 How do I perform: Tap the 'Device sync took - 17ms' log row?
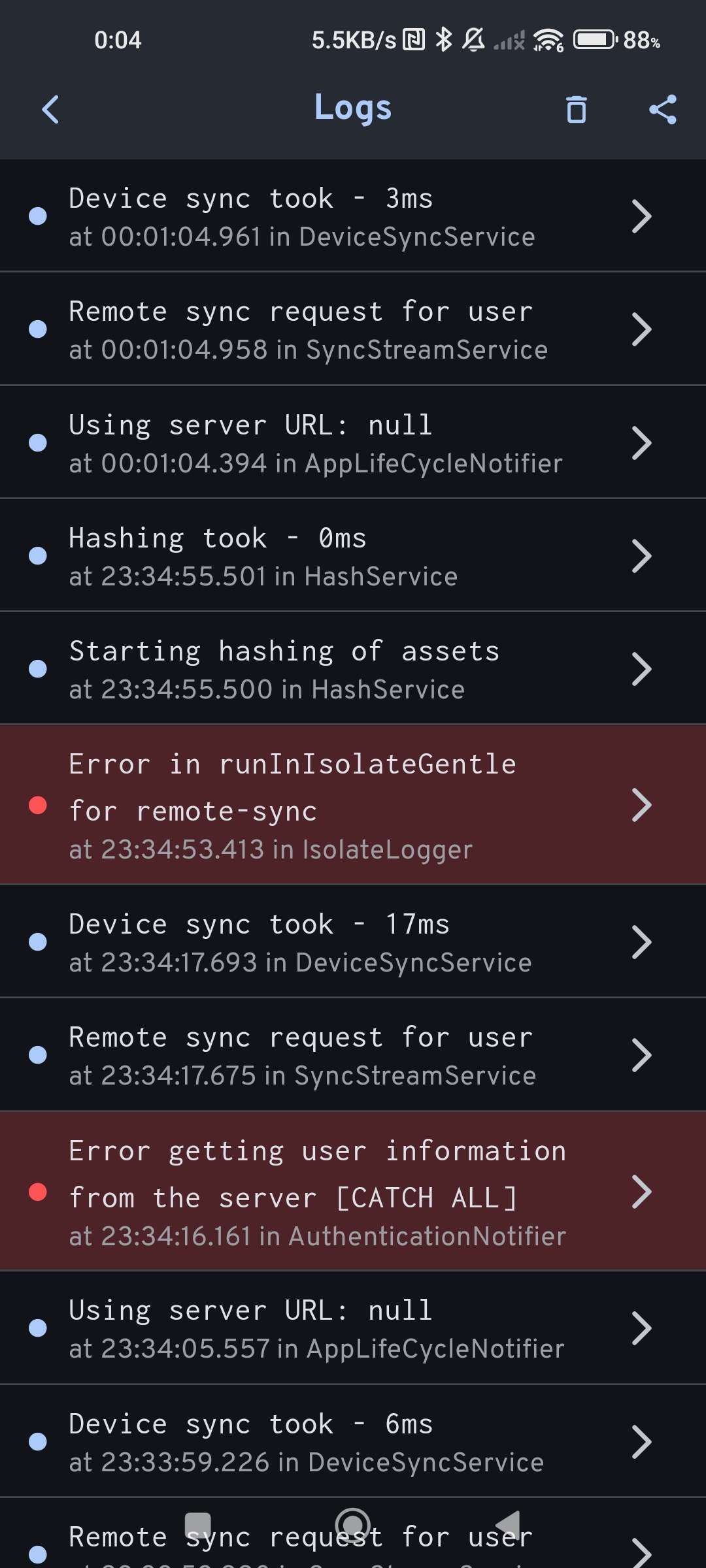point(353,941)
